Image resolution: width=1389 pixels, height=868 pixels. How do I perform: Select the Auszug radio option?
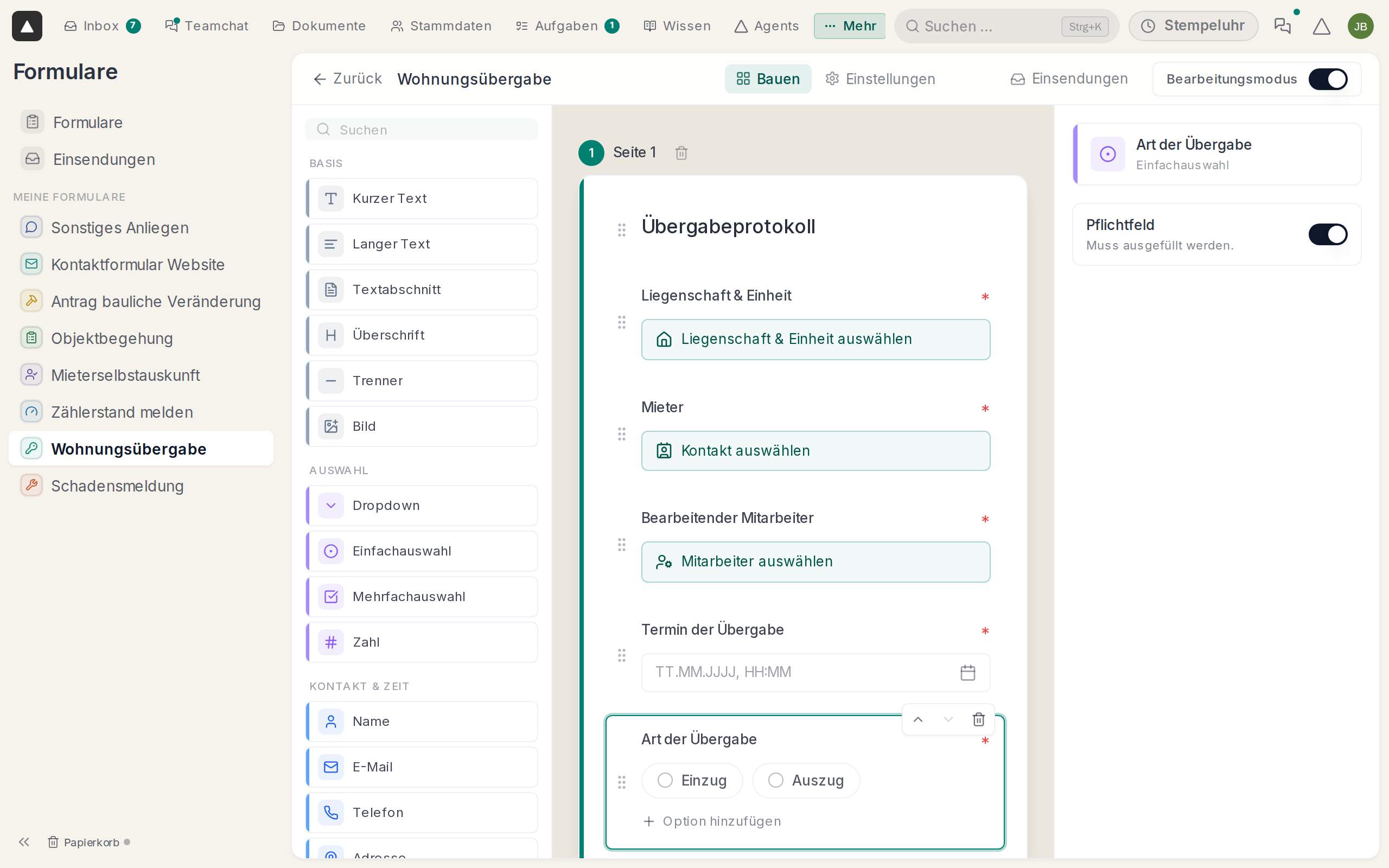806,780
